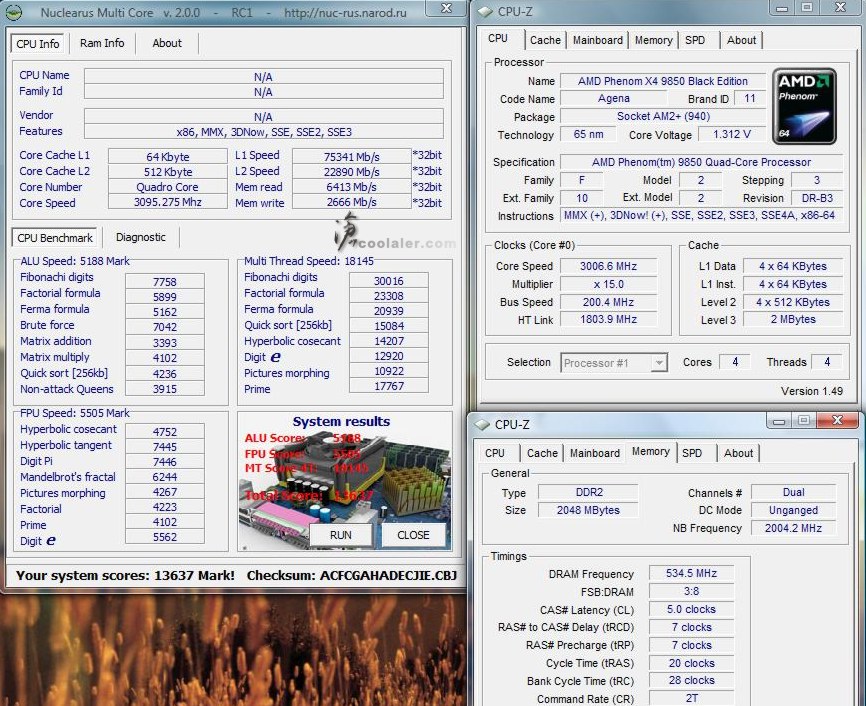The width and height of the screenshot is (866, 706).
Task: Click Core Speed value 3006.6 MHz in CPU-Z
Action: [609, 266]
